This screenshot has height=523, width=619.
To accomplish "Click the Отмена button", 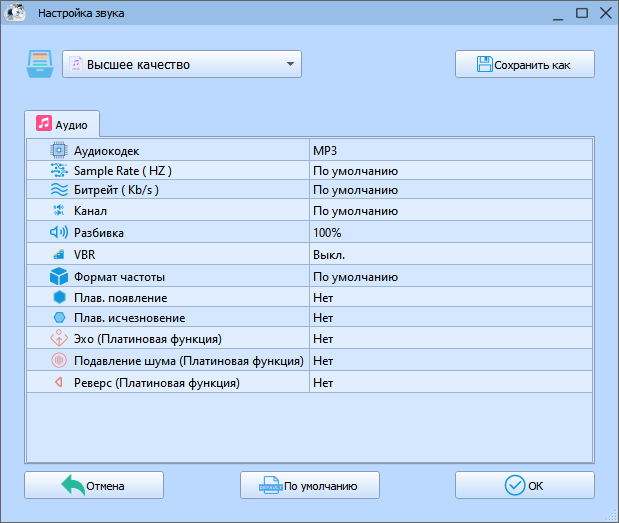I will click(x=94, y=485).
